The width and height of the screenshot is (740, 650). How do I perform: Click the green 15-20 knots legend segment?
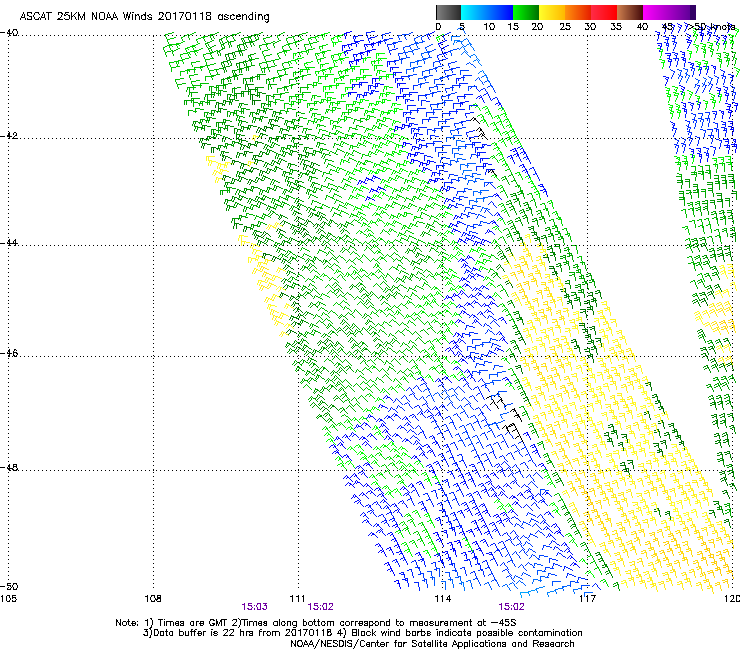(525, 12)
